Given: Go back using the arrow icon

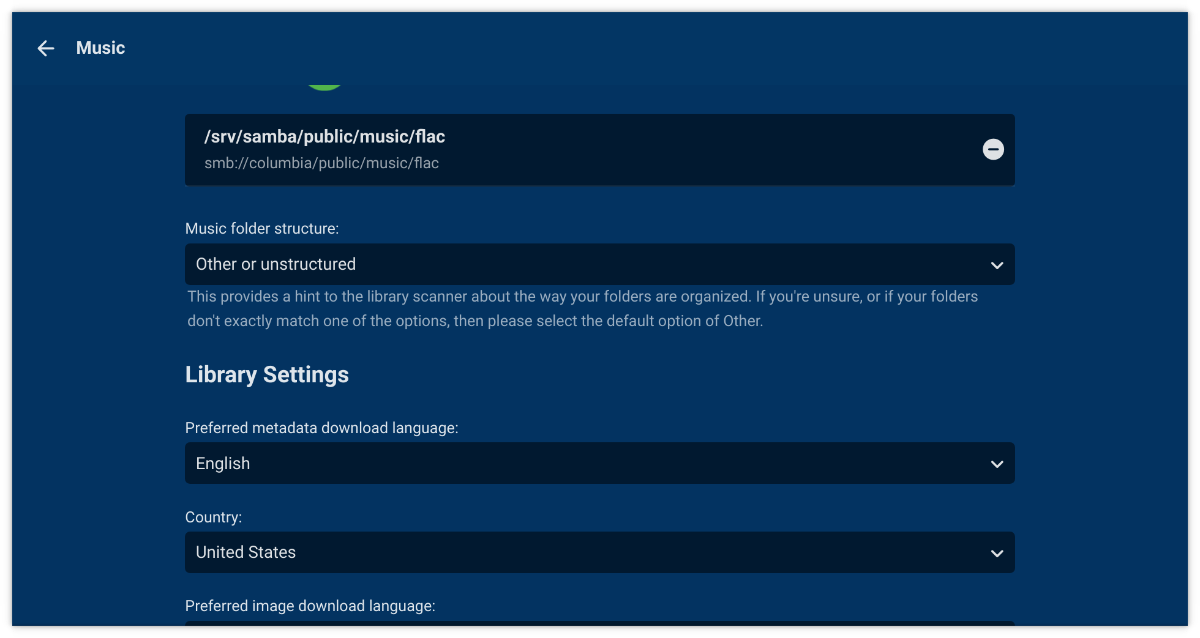Looking at the screenshot, I should pyautogui.click(x=45, y=48).
